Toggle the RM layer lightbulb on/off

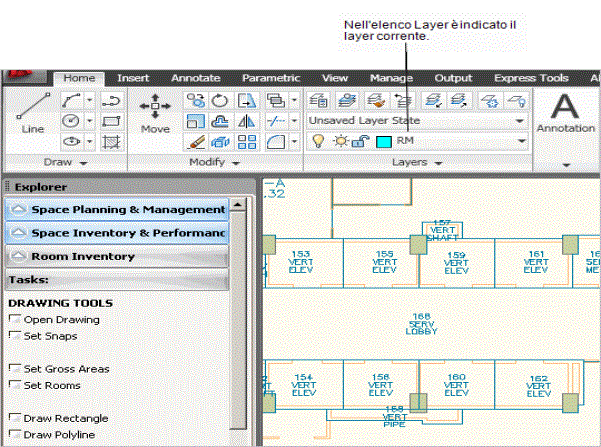318,141
